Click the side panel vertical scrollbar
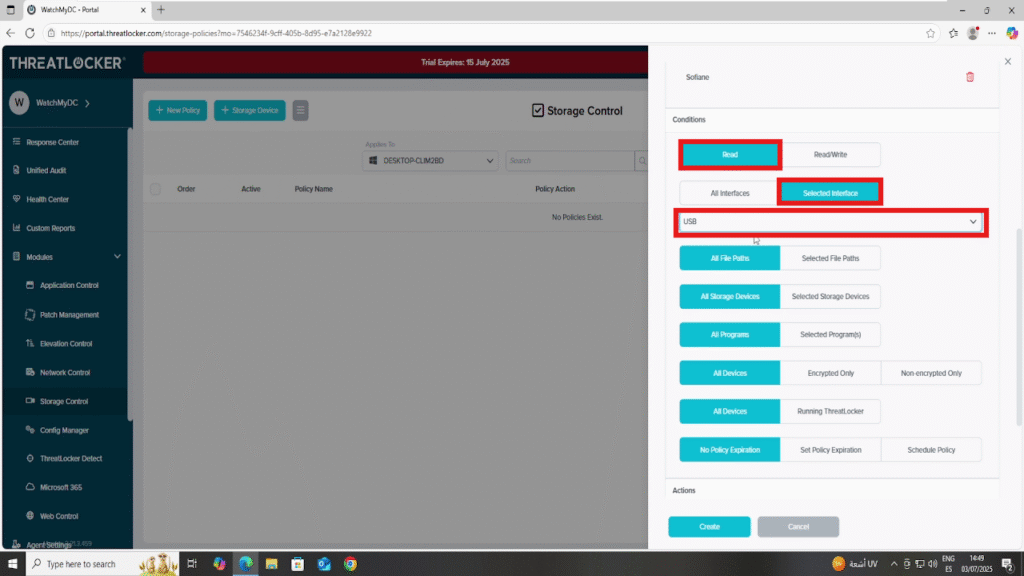This screenshot has height=576, width=1024. pyautogui.click(x=1019, y=327)
